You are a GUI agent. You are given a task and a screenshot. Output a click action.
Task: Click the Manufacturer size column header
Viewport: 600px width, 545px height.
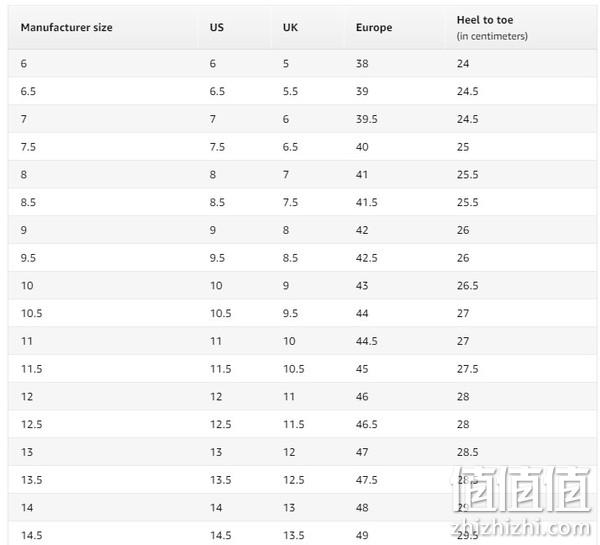coord(67,28)
